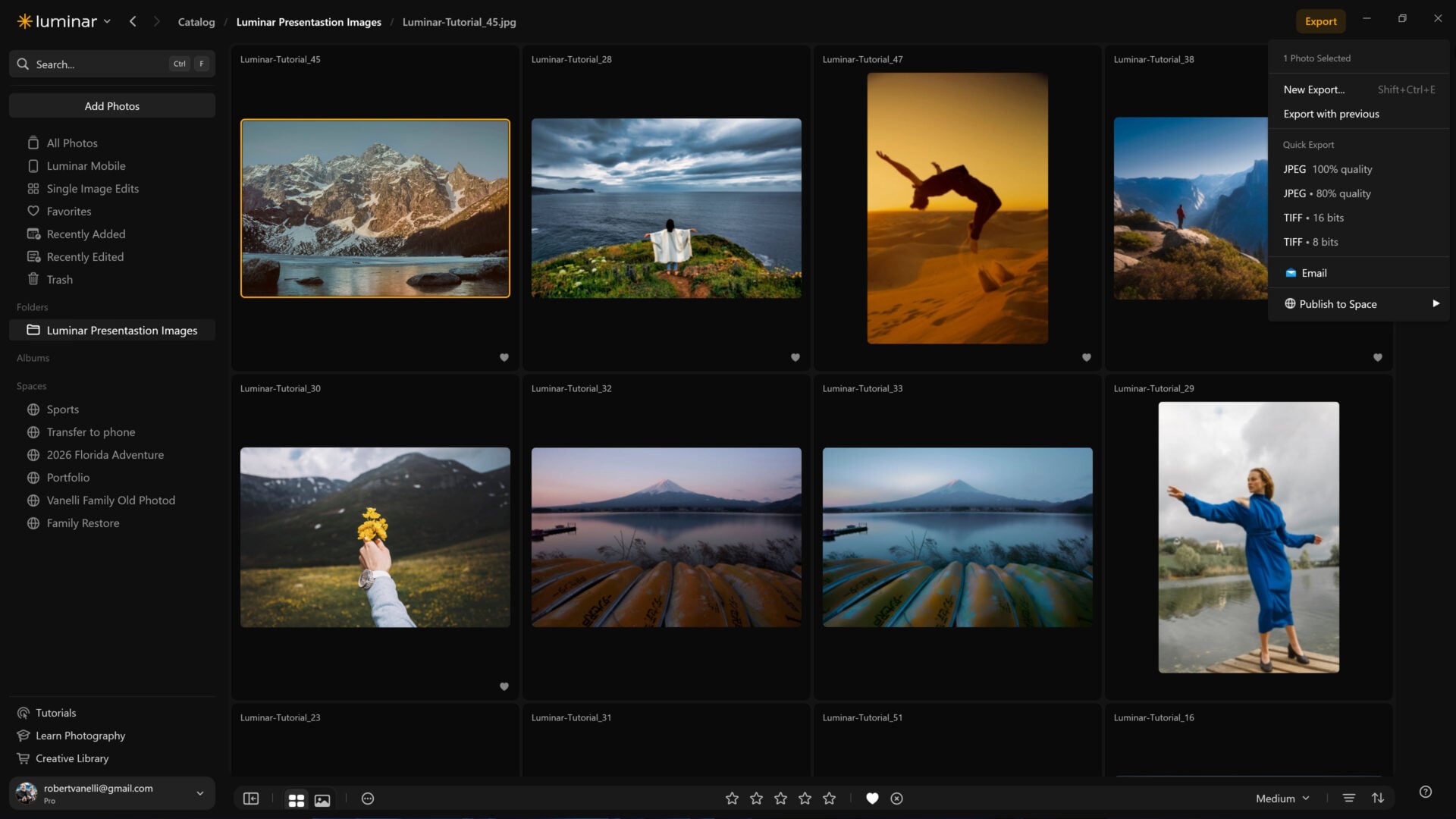Quick export TIFF 8 bits
Viewport: 1456px width, 819px height.
point(1358,242)
